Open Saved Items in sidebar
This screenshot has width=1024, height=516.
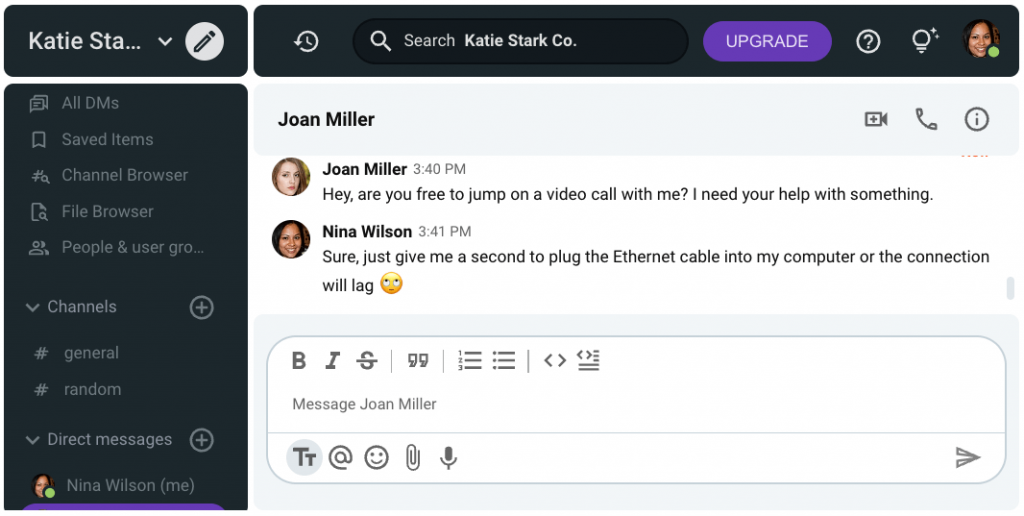coord(107,139)
